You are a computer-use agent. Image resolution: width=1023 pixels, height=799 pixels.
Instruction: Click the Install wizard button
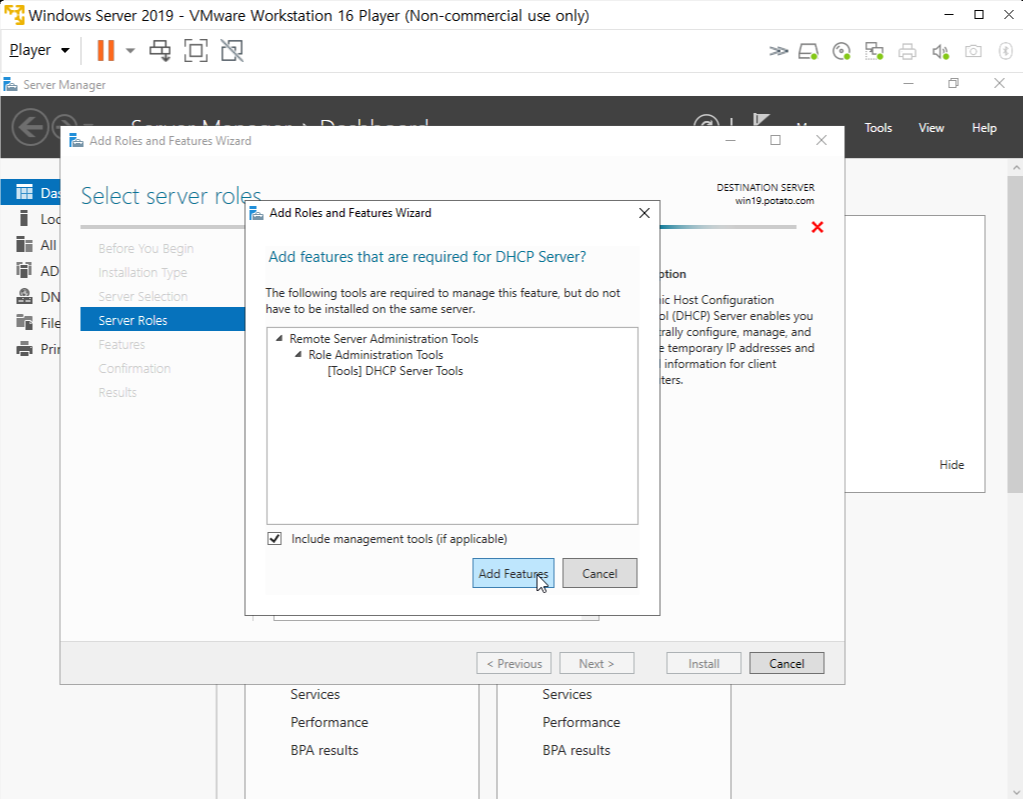703,663
